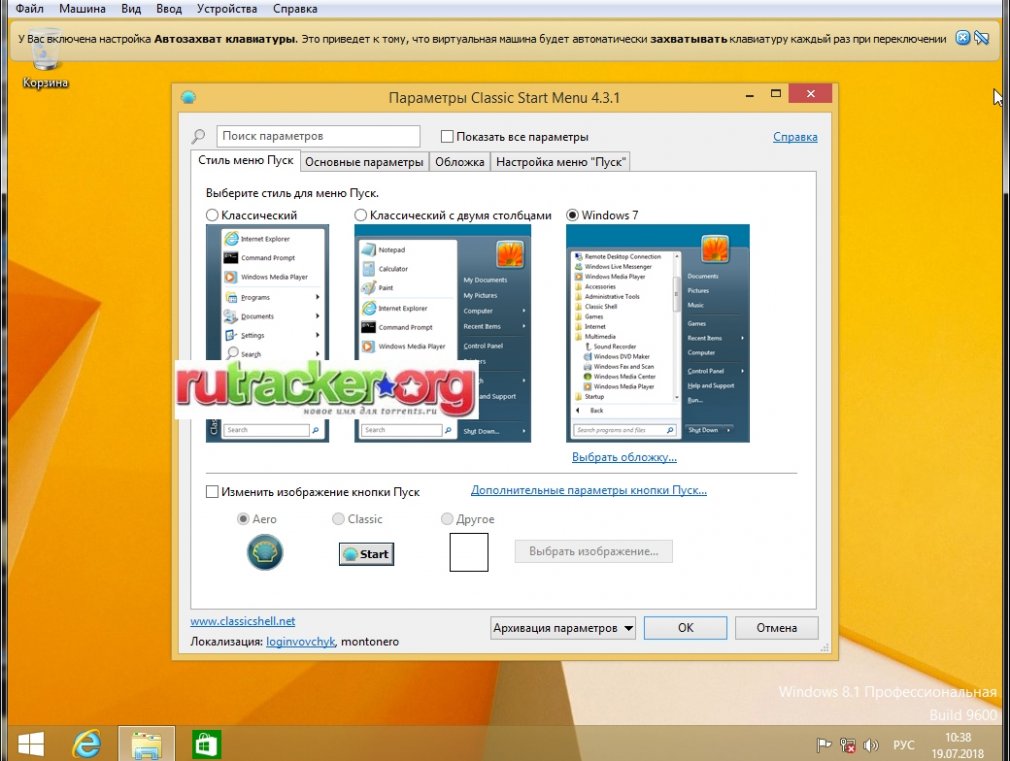Click the Отмена button
1010x761 pixels.
[776, 628]
